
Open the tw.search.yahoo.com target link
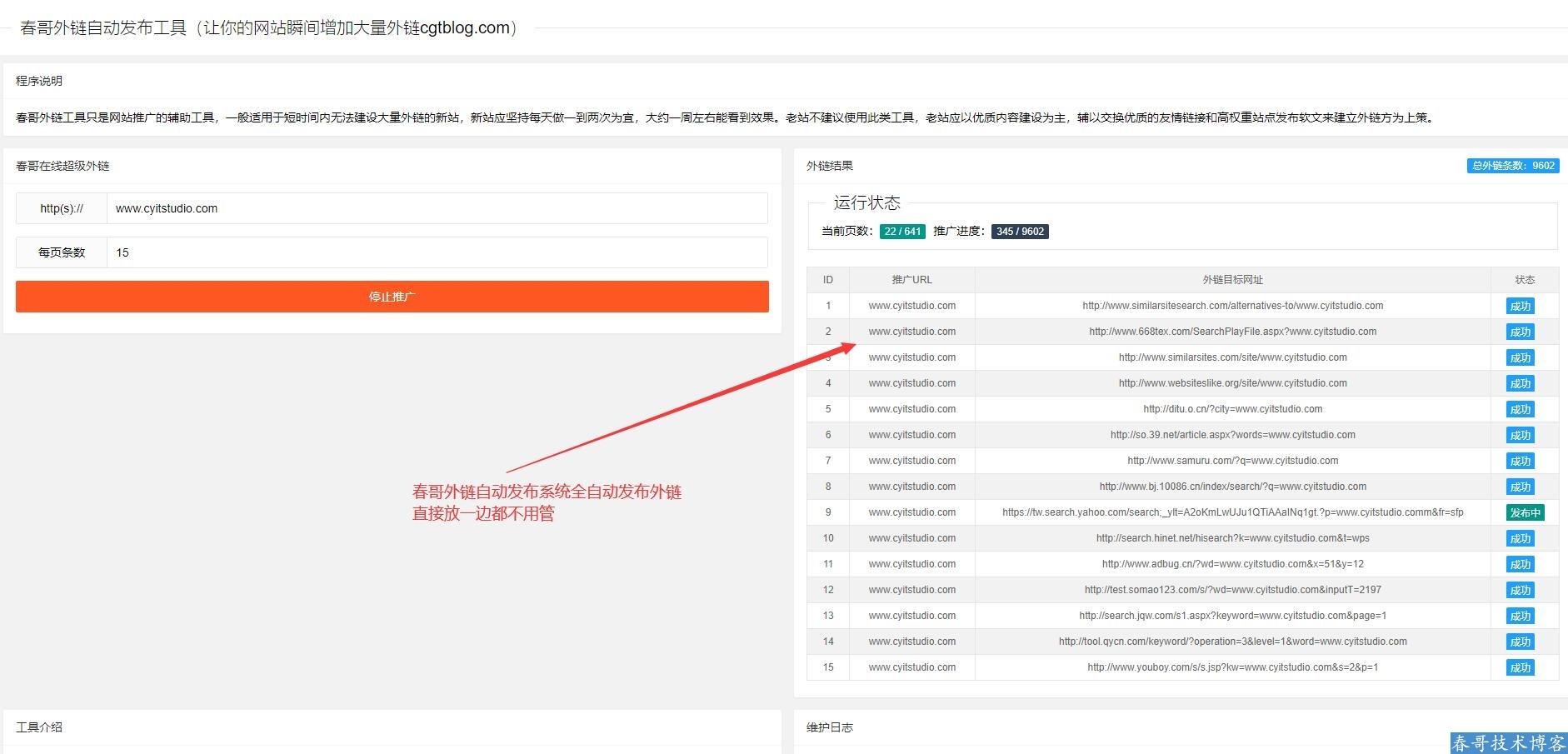coord(1232,512)
